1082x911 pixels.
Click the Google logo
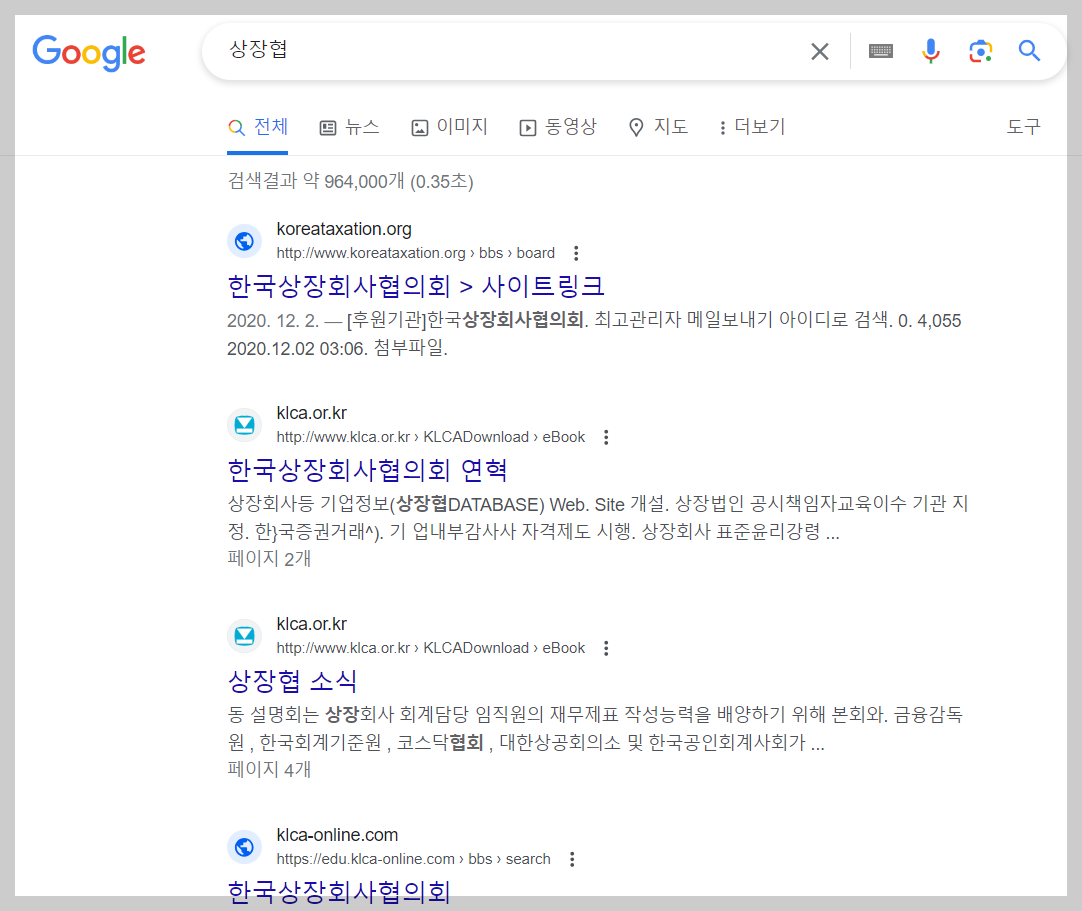pyautogui.click(x=89, y=52)
